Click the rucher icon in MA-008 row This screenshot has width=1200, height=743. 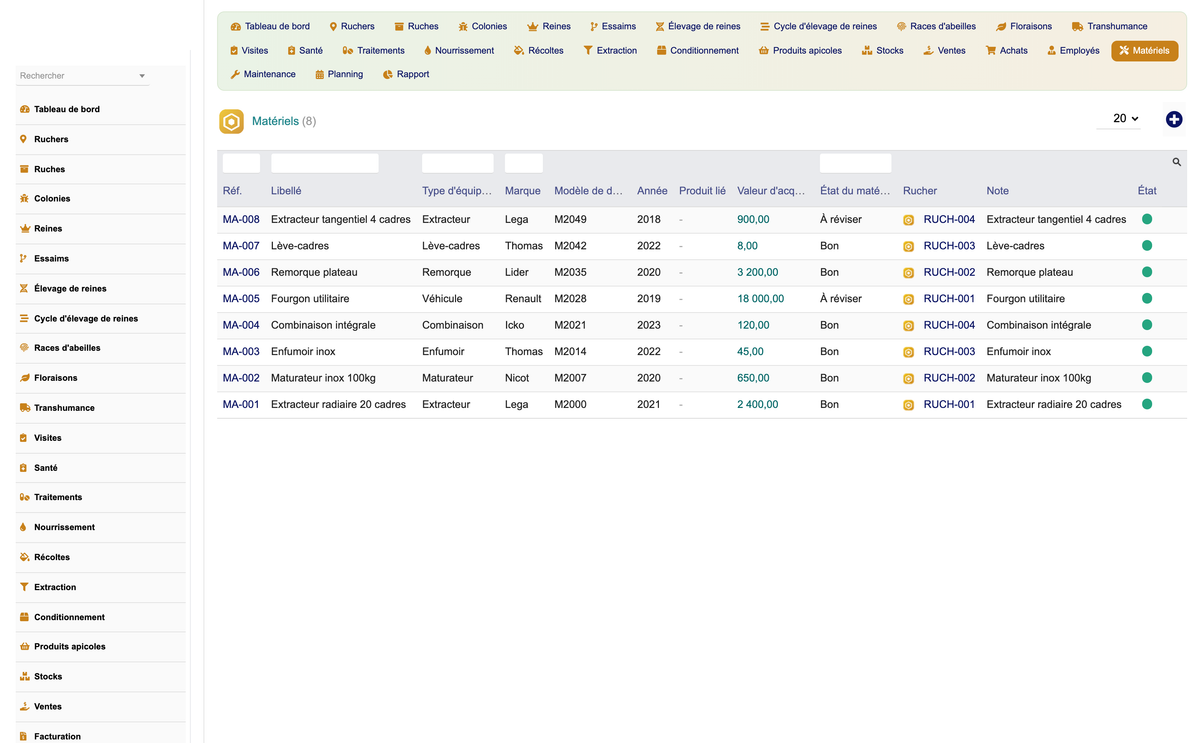[909, 220]
